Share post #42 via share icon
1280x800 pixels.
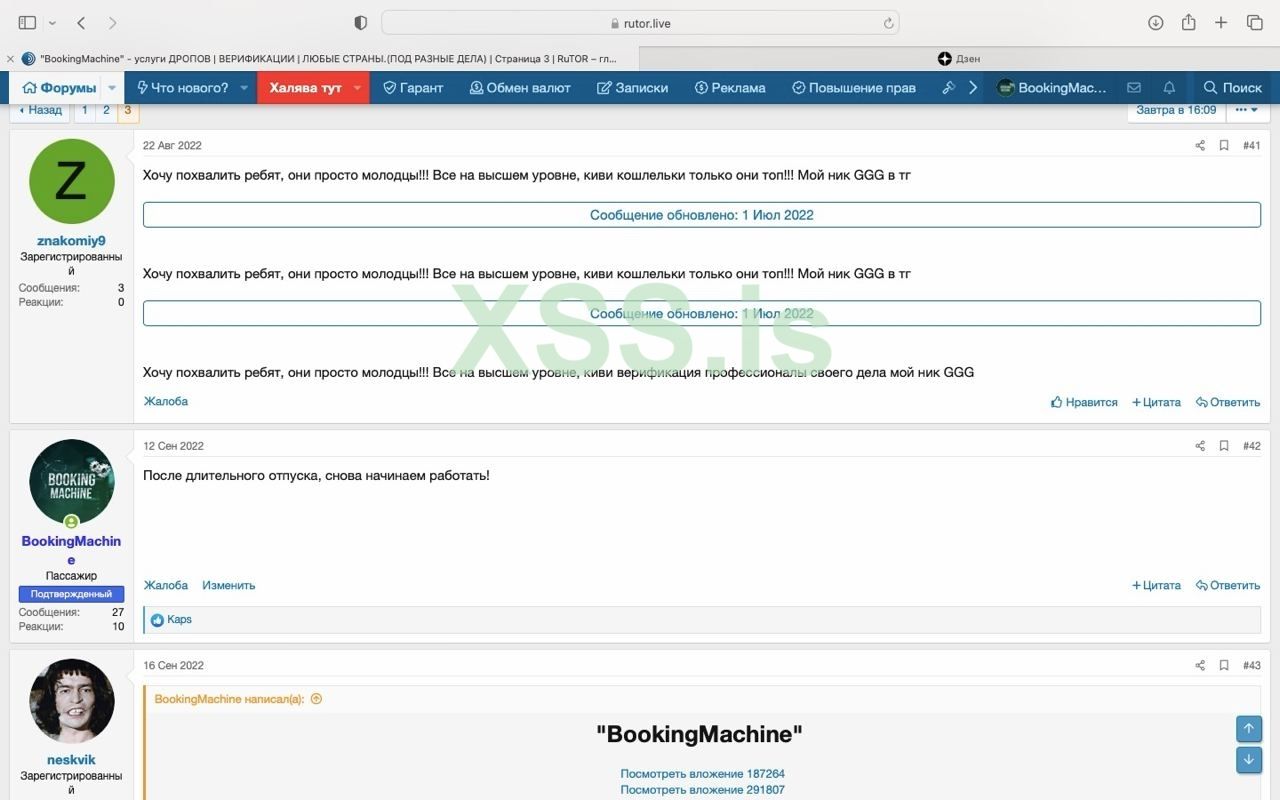coord(1200,446)
